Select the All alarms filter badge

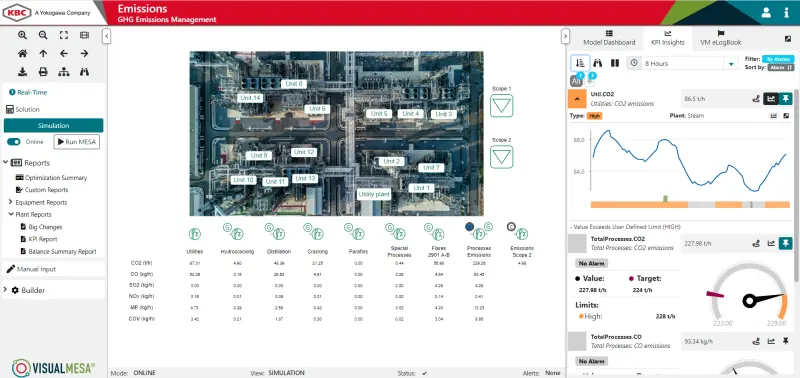(x=576, y=81)
